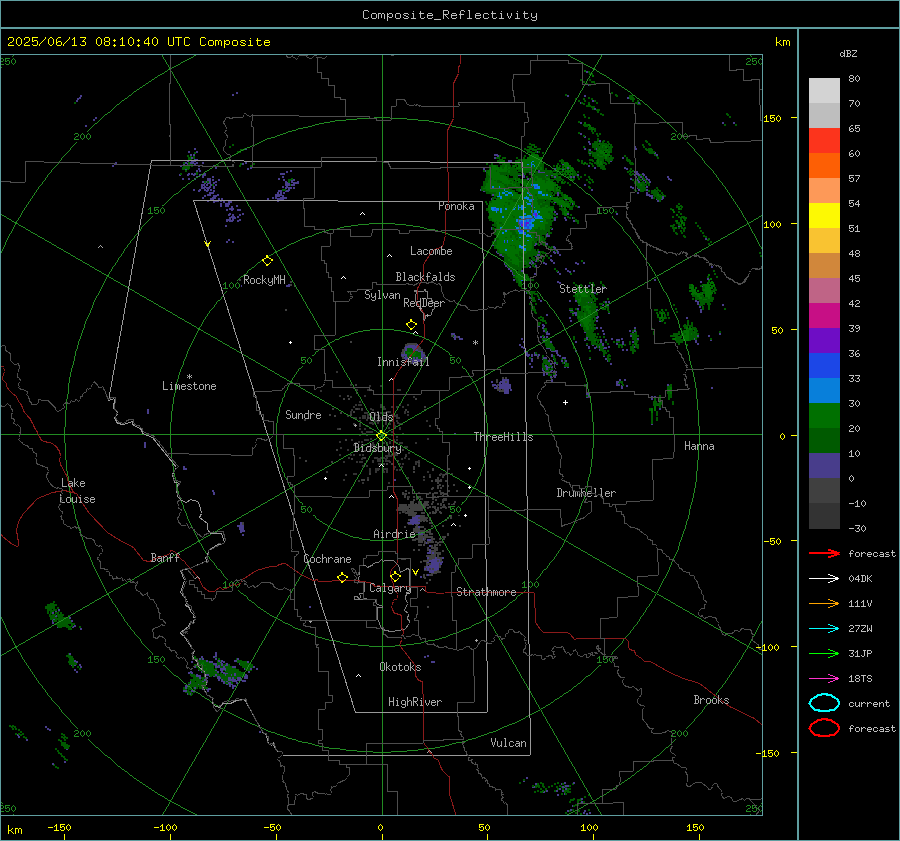Screen dimensions: 900x841
Task: Click the cyan 'current' ellipse in the legend
Action: [824, 703]
